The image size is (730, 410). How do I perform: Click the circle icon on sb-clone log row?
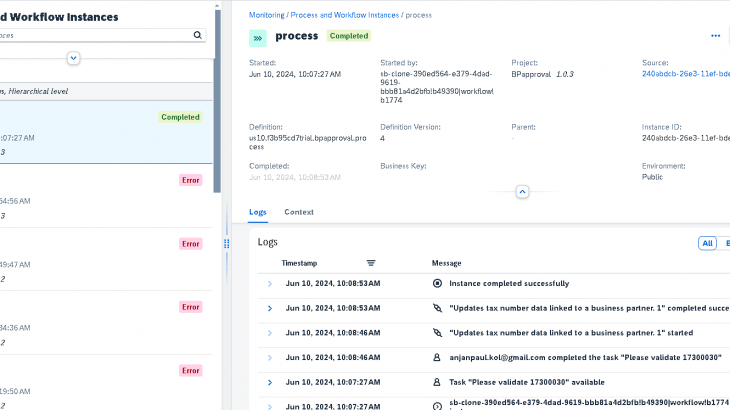437,406
